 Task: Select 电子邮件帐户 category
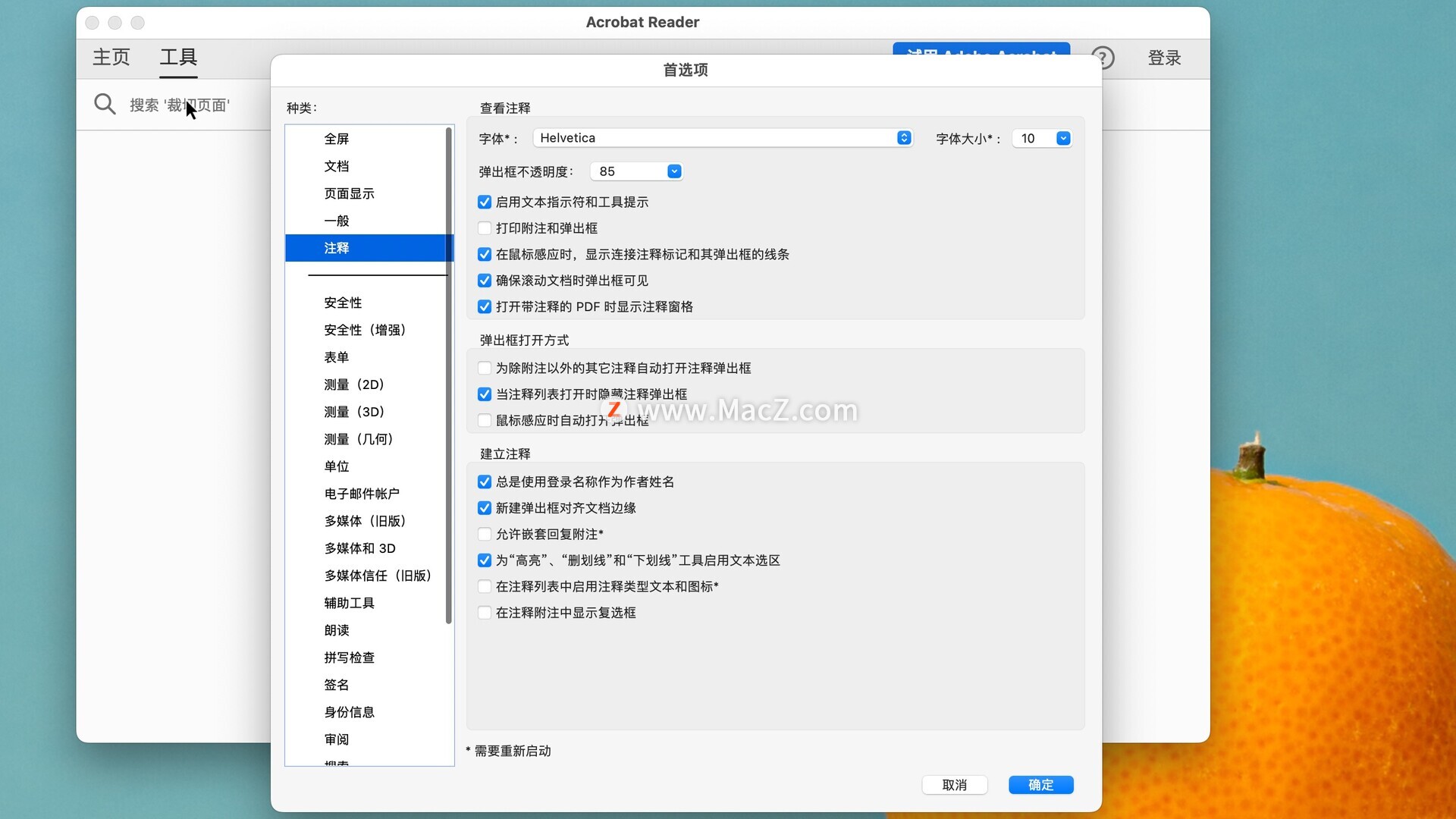point(366,494)
